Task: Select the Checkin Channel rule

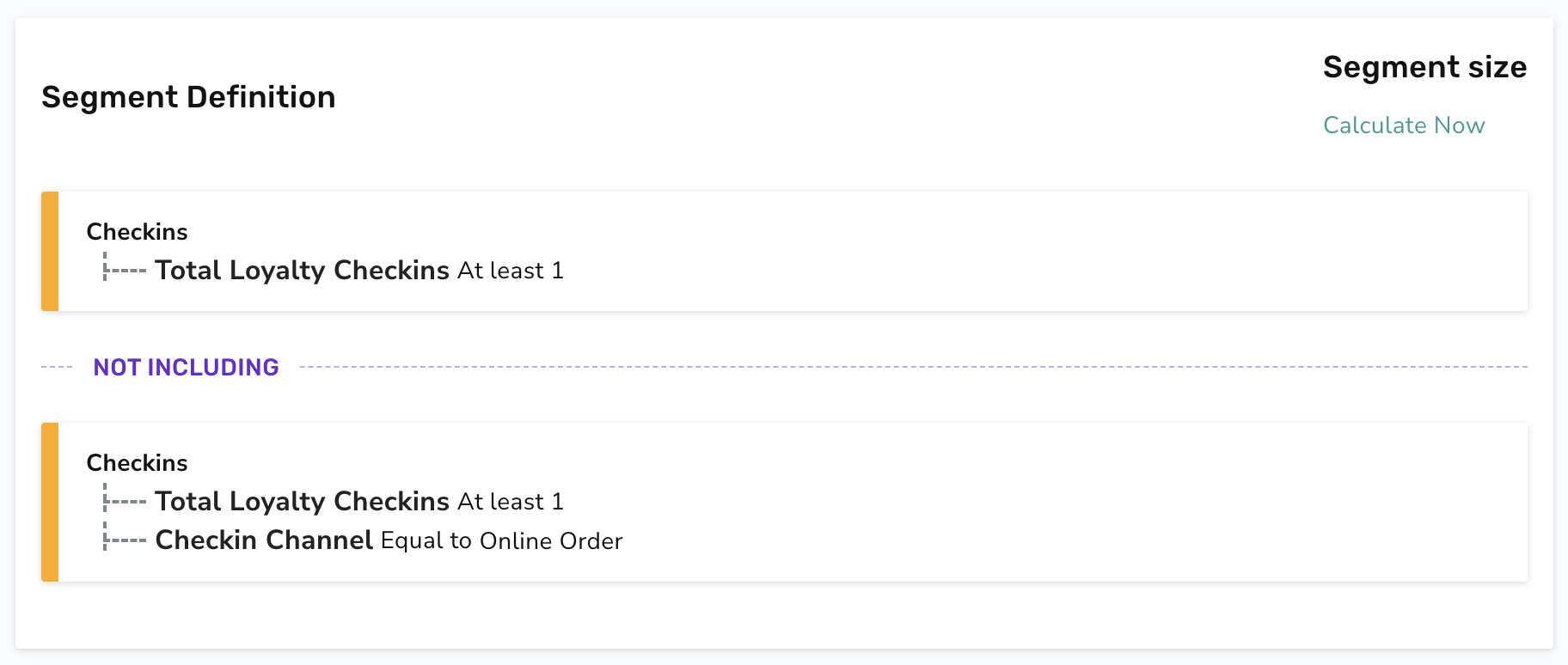Action: 264,540
